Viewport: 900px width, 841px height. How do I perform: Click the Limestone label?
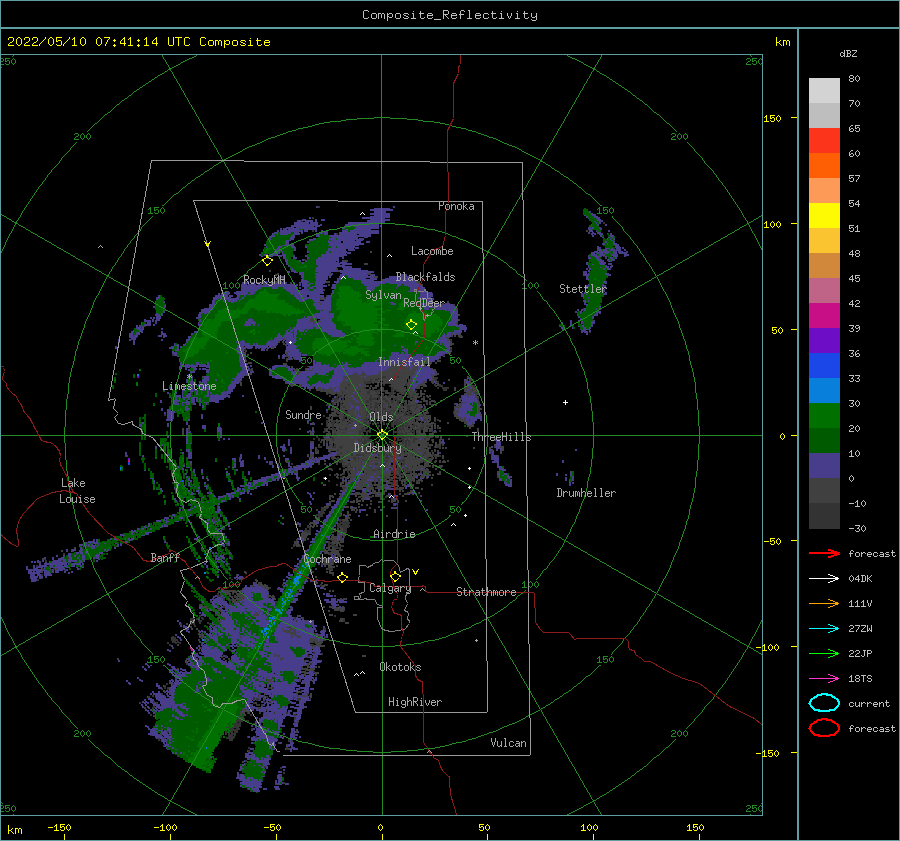click(x=189, y=386)
